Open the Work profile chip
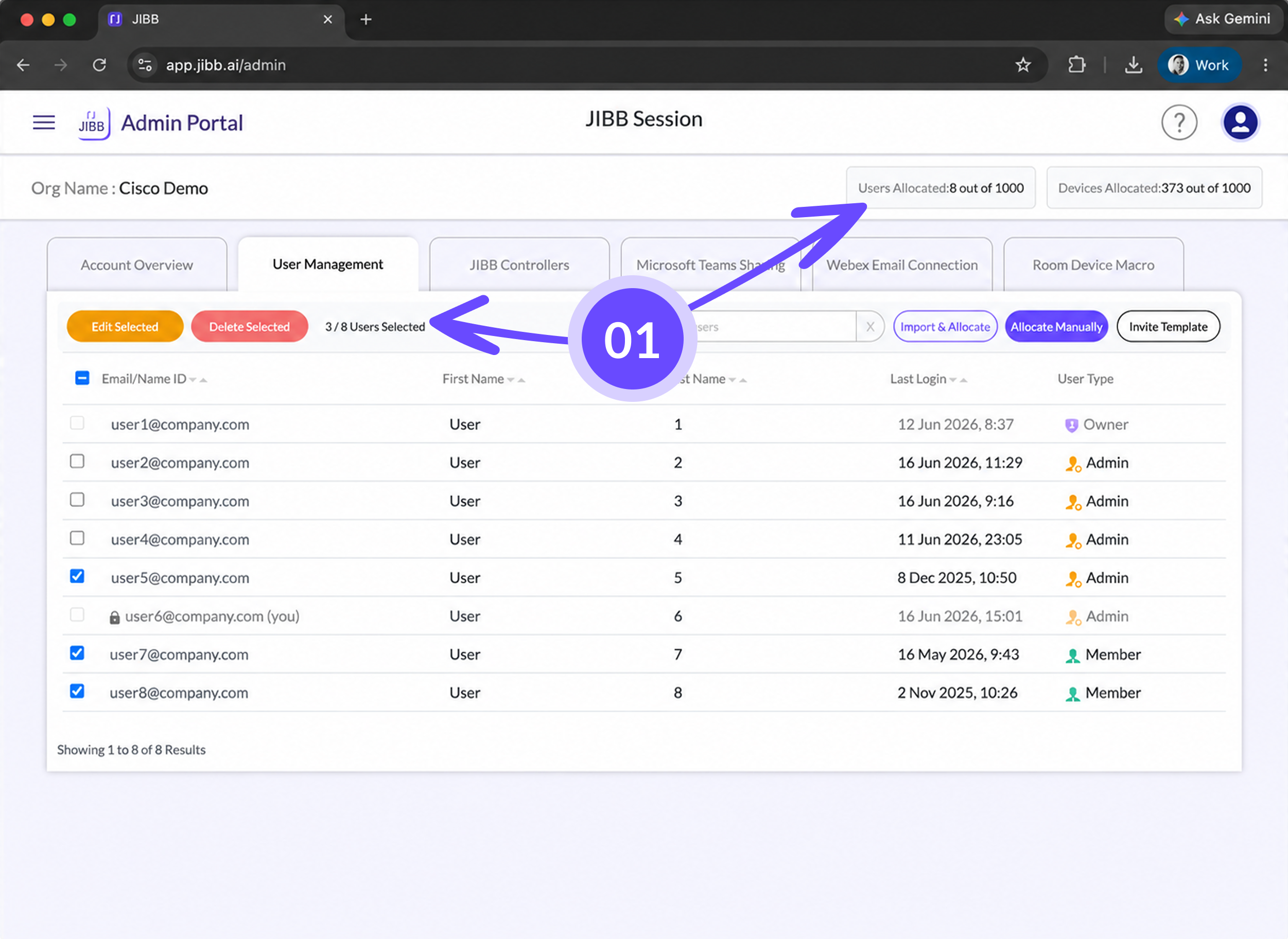The image size is (1288, 939). point(1199,65)
